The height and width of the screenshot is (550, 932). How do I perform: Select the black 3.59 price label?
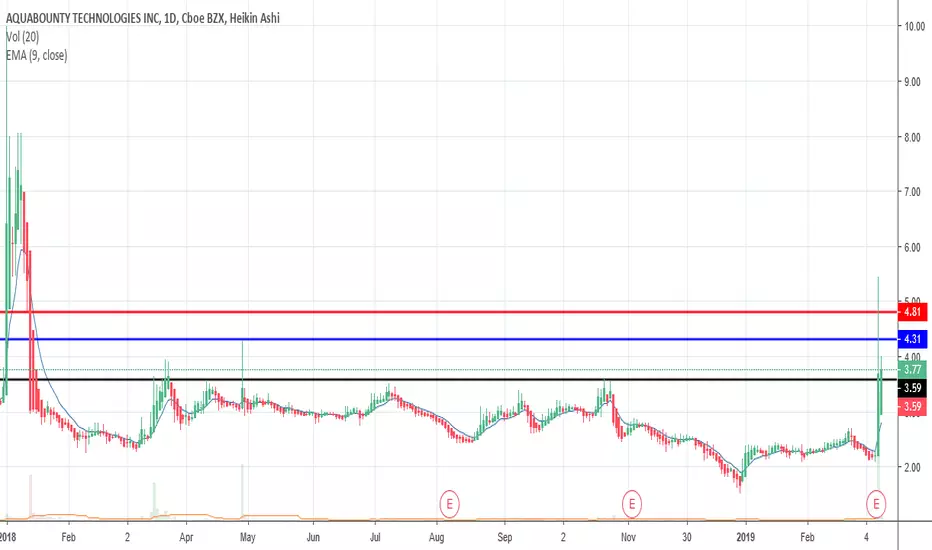(x=912, y=388)
